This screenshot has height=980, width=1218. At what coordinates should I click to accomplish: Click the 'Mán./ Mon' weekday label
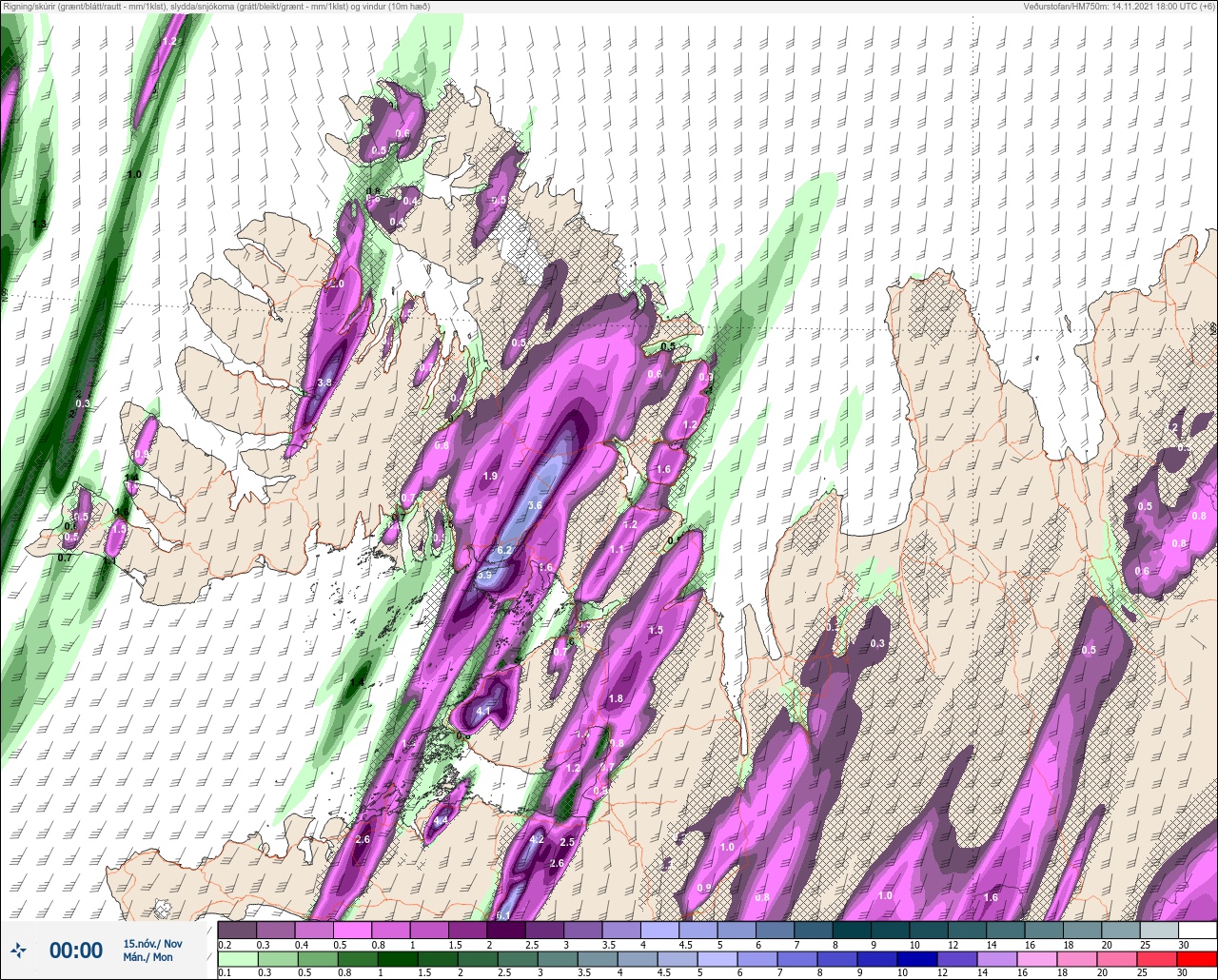click(x=148, y=958)
